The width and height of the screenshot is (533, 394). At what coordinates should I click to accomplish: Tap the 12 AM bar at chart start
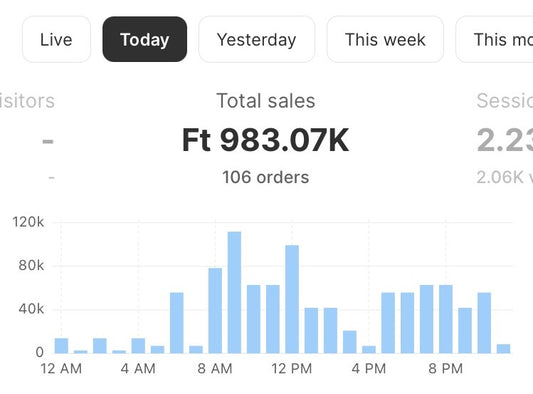(62, 346)
